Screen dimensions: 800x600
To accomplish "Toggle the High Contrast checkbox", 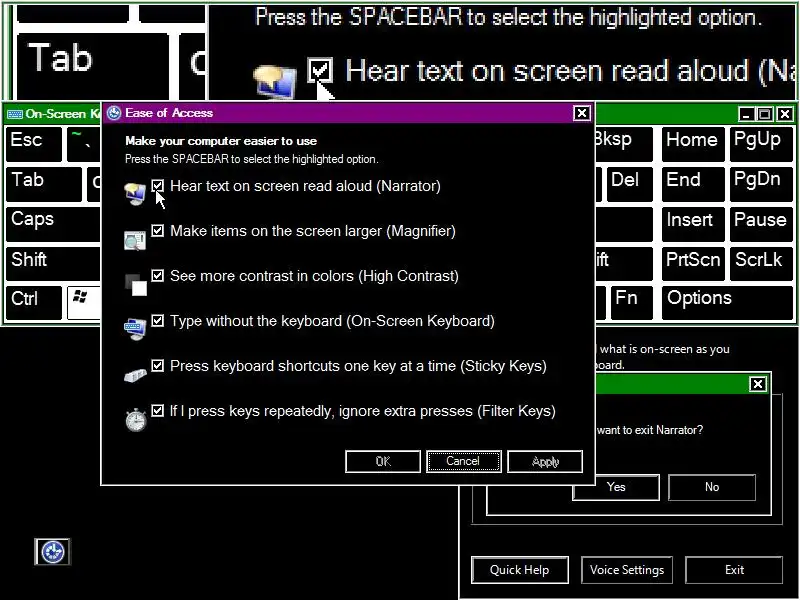I will click(x=158, y=276).
